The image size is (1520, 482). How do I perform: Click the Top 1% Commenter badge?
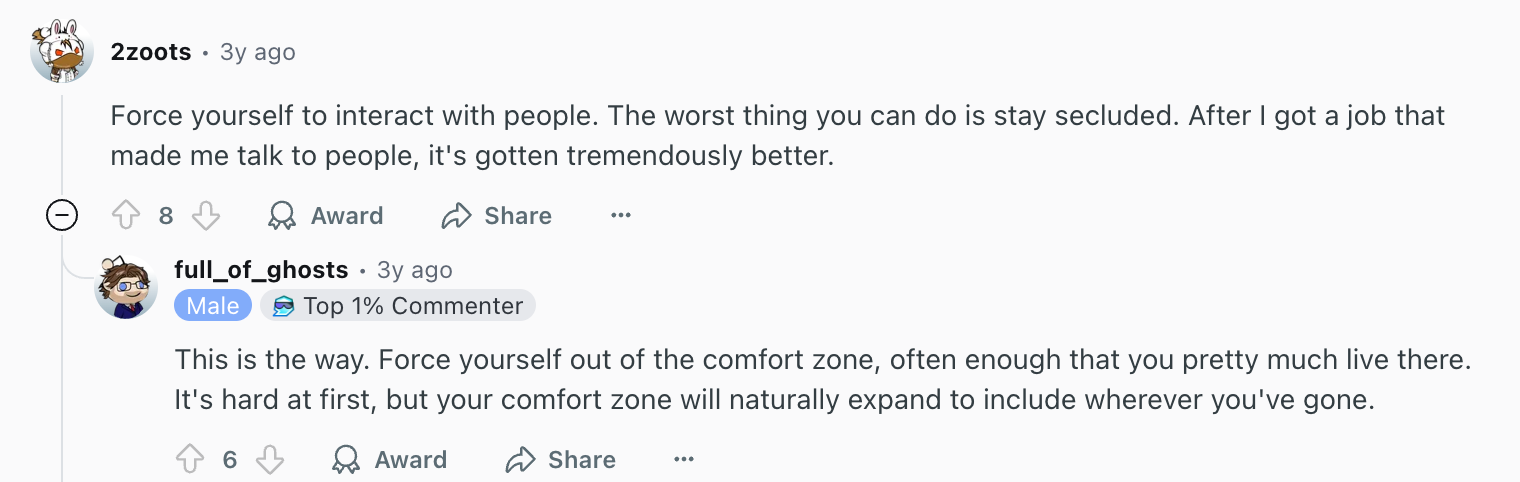coord(398,306)
